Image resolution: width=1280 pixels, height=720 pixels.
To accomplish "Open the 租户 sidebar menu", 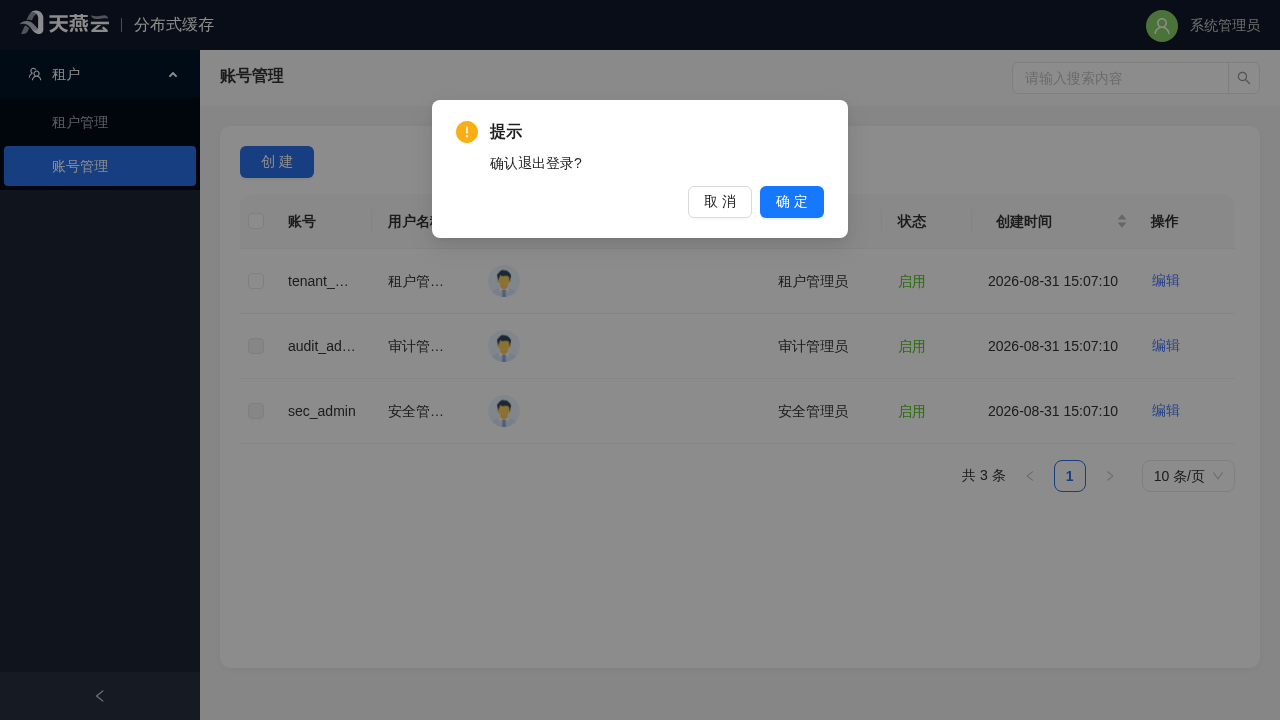I will pos(100,74).
